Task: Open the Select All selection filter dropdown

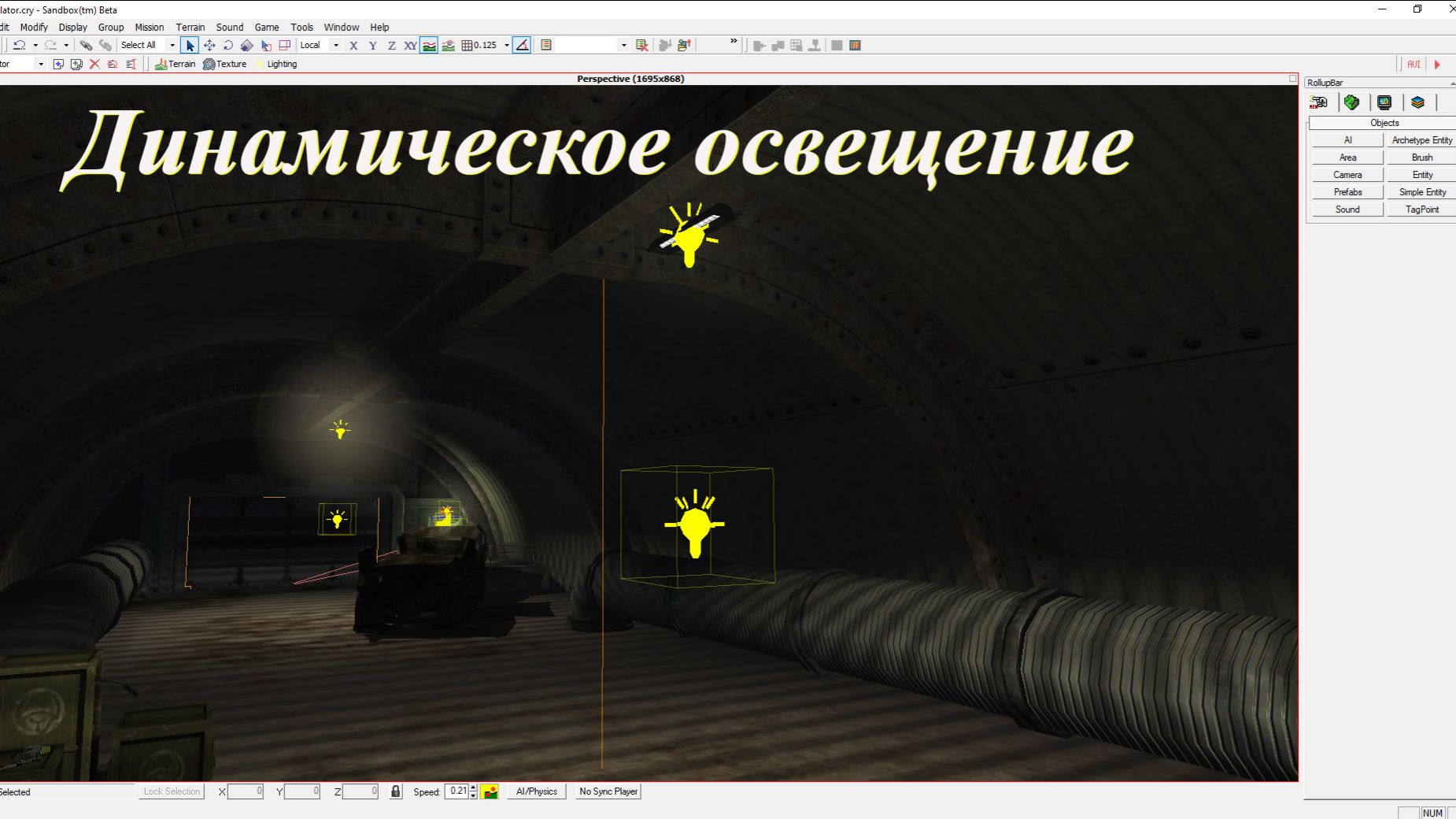Action: click(x=173, y=45)
